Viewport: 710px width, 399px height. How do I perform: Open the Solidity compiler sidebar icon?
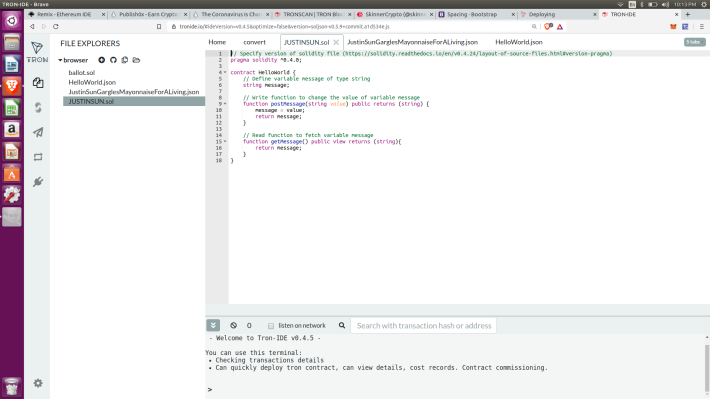(x=38, y=107)
